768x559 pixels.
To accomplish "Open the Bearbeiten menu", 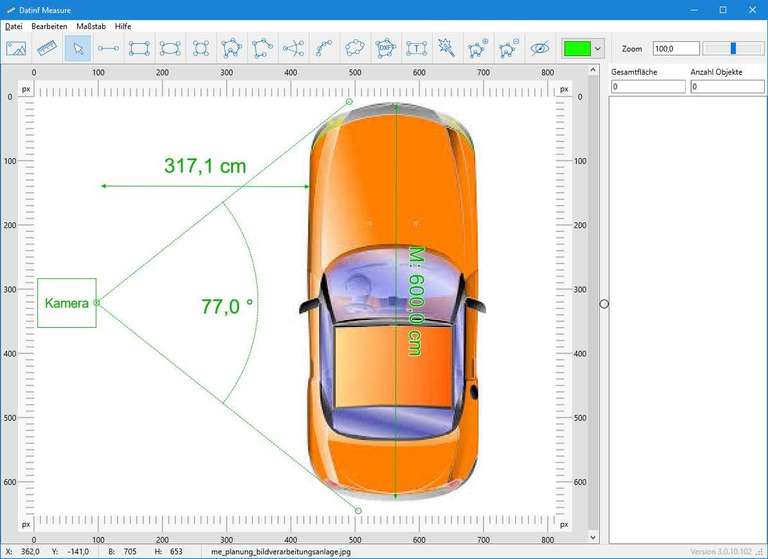I will (x=49, y=25).
